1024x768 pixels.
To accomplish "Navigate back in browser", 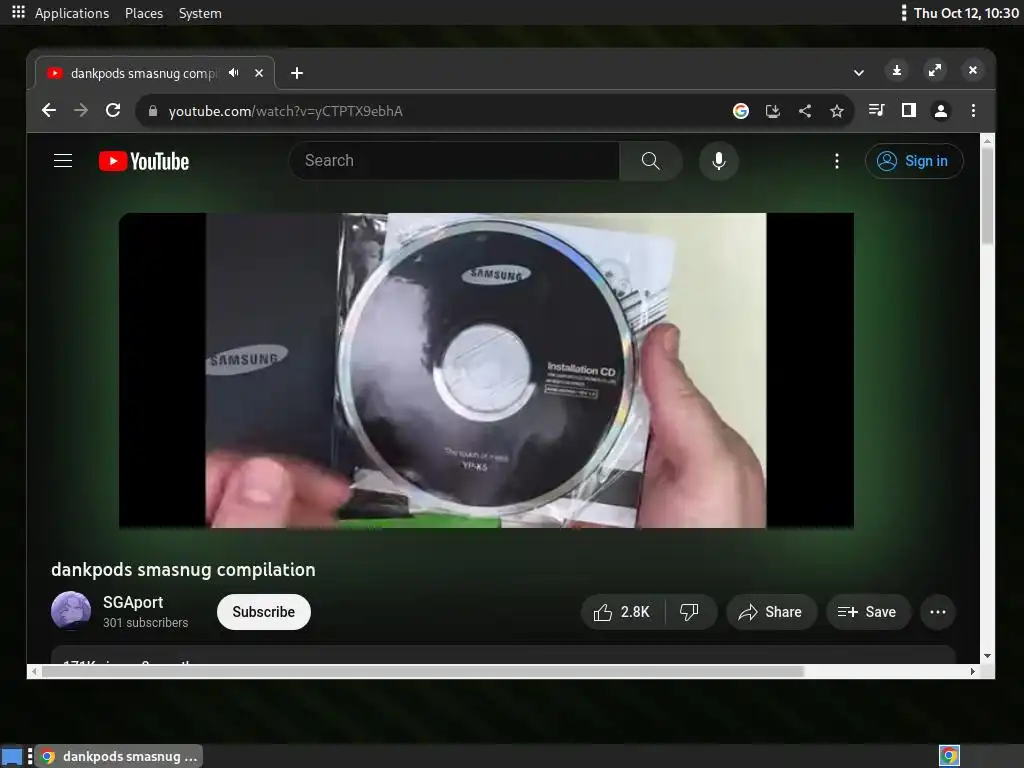I will pyautogui.click(x=49, y=110).
